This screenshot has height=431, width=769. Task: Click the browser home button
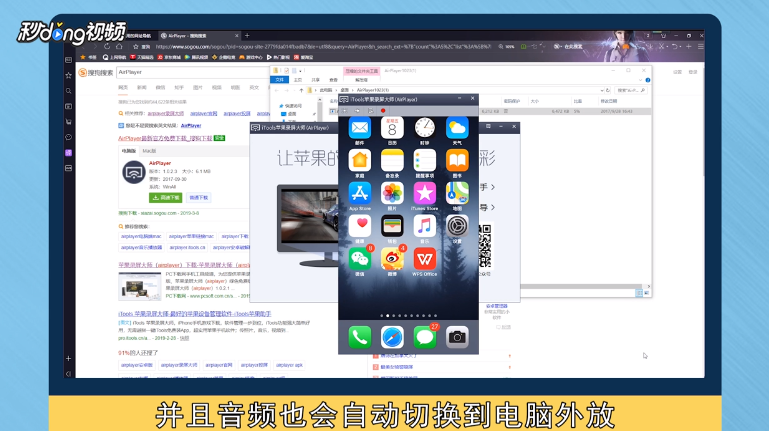coord(119,47)
